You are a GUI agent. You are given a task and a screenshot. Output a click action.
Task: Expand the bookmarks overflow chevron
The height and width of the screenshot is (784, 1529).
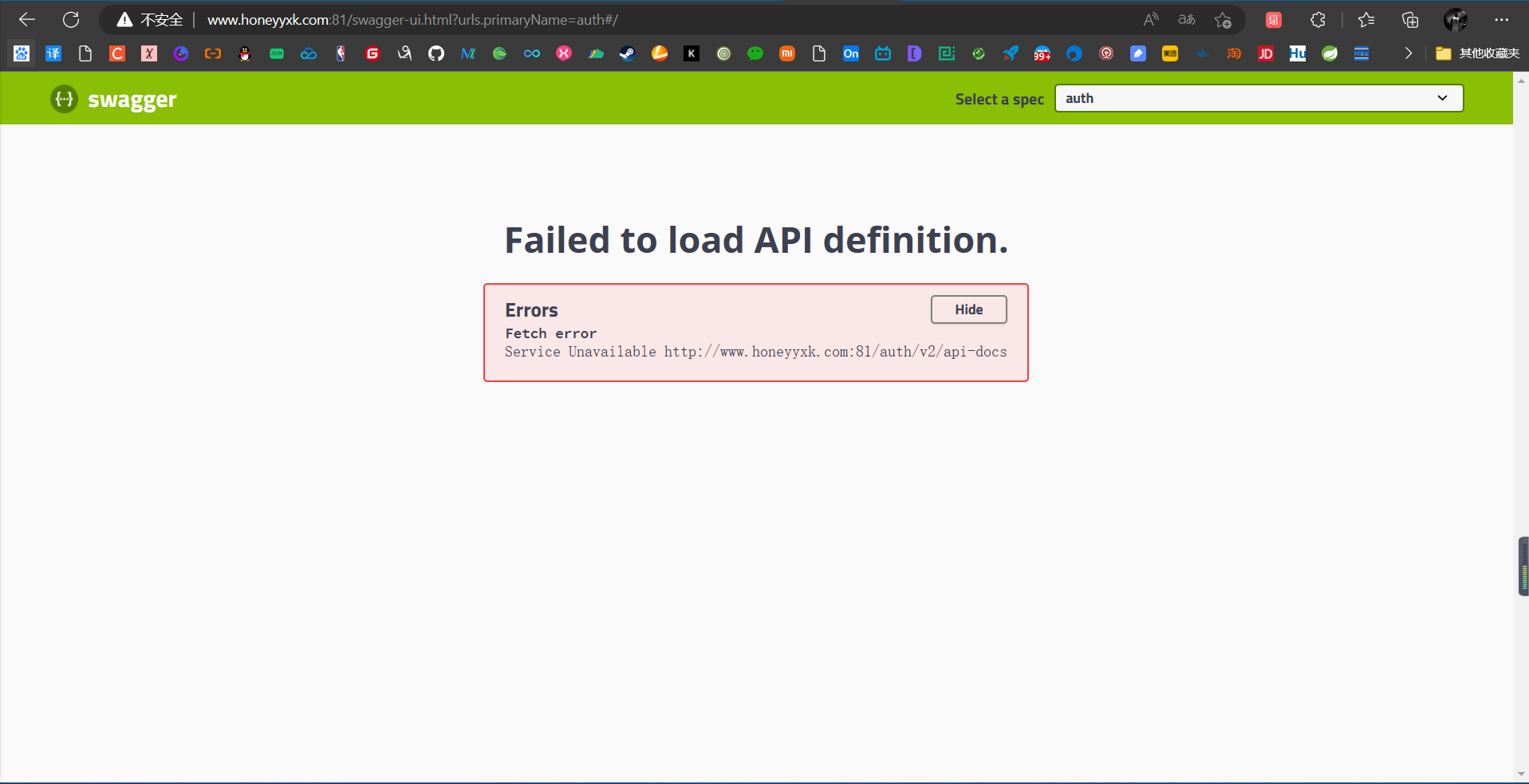(x=1408, y=53)
